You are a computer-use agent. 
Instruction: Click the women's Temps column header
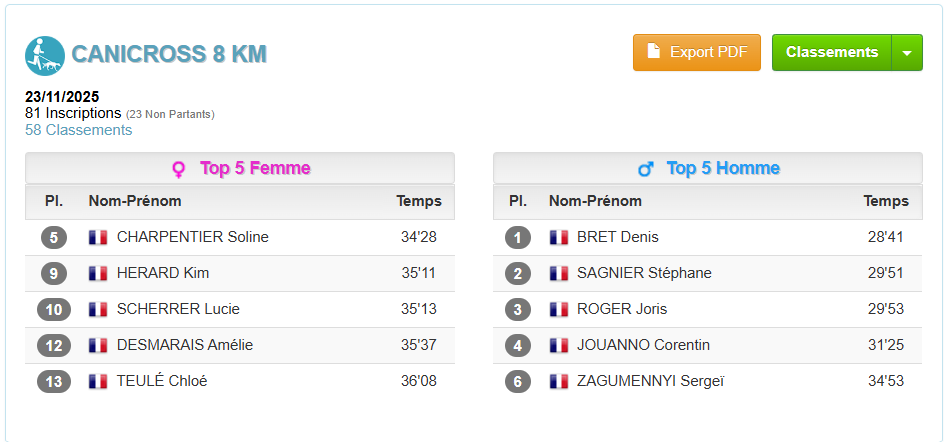(419, 201)
